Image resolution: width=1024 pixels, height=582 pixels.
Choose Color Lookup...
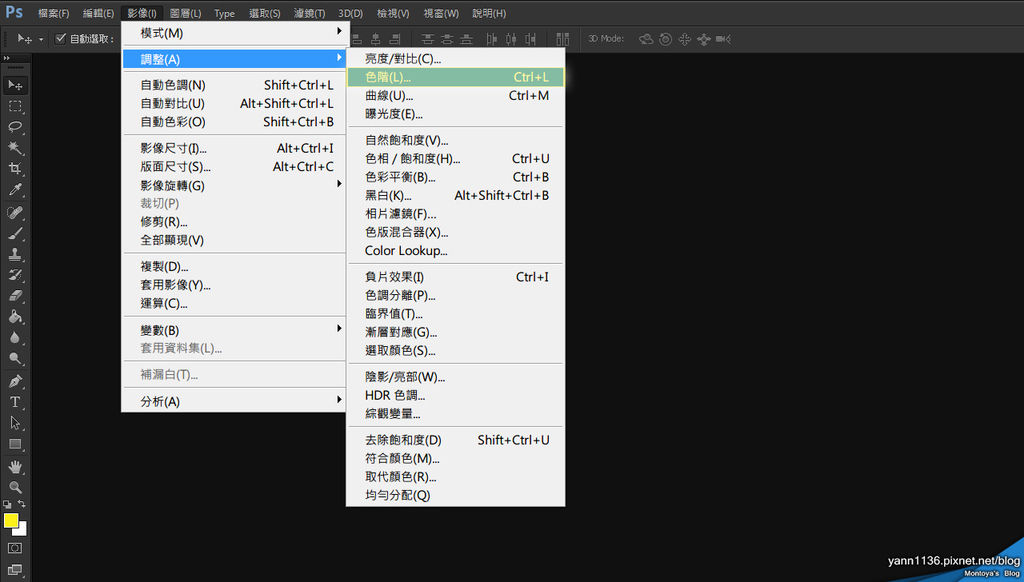tap(456, 251)
